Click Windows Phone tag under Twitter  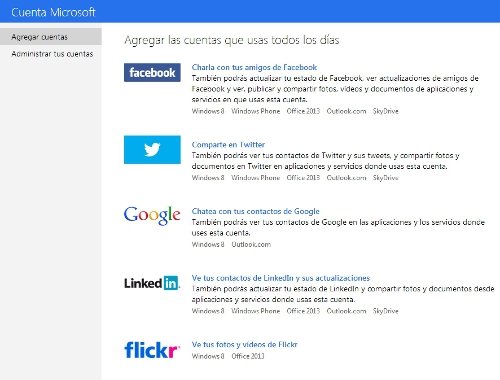256,178
